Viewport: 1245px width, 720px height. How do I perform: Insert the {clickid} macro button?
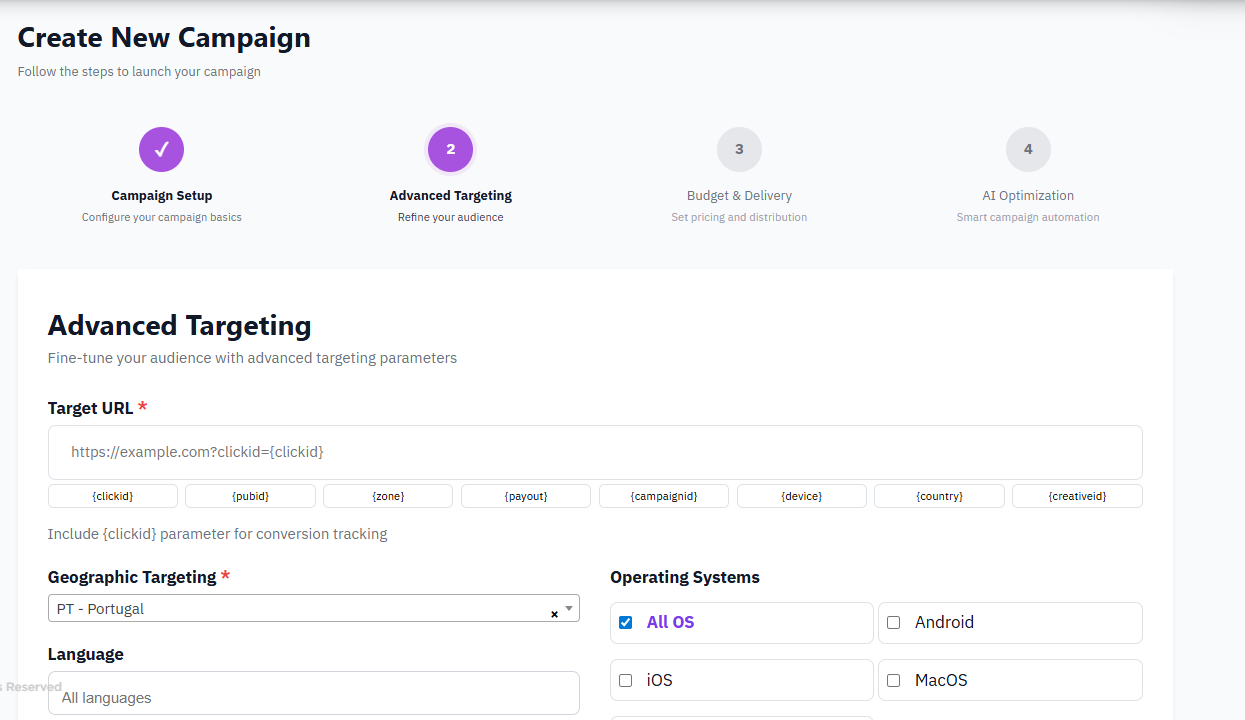[x=113, y=496]
